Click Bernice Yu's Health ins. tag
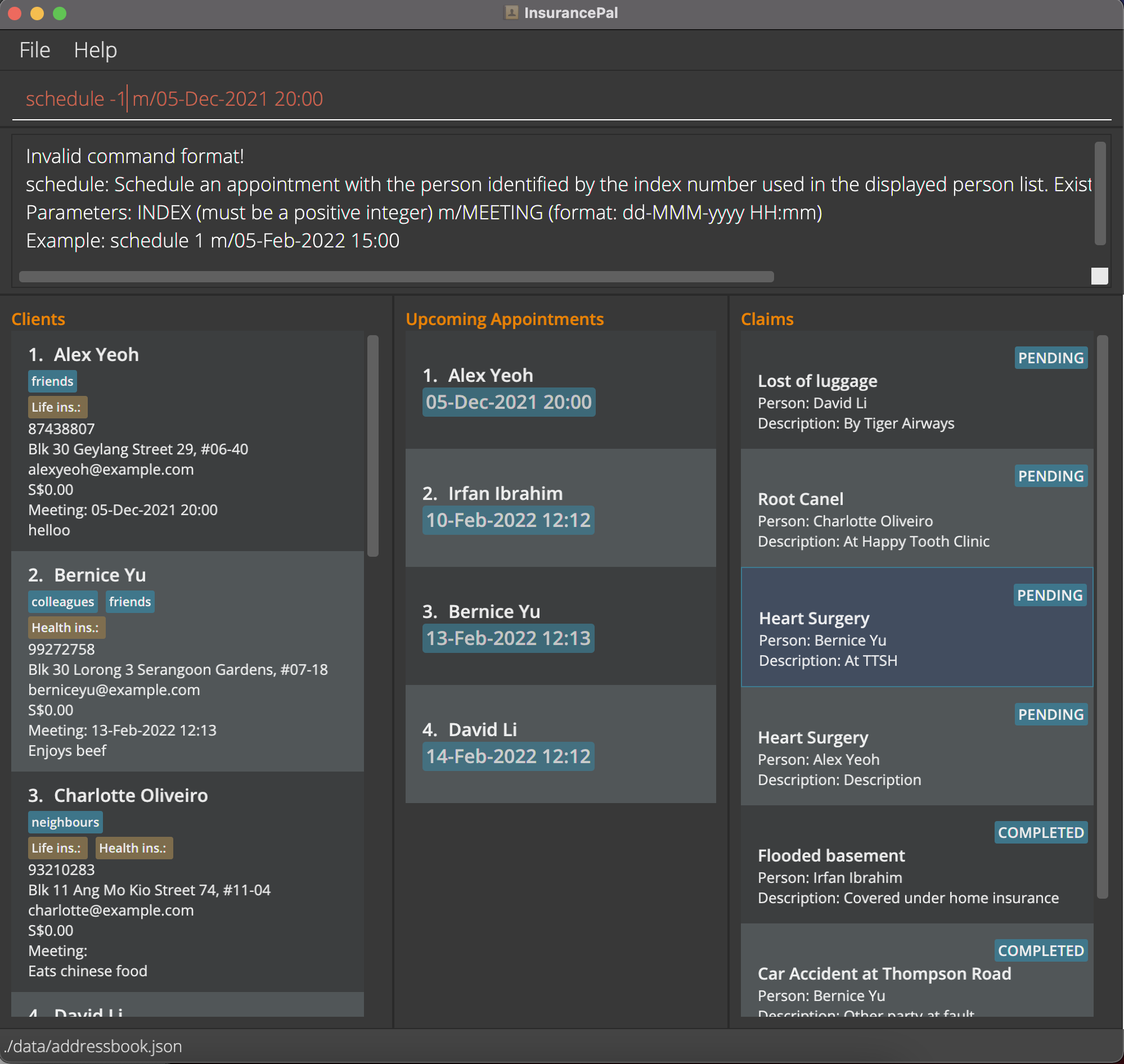 click(x=66, y=627)
